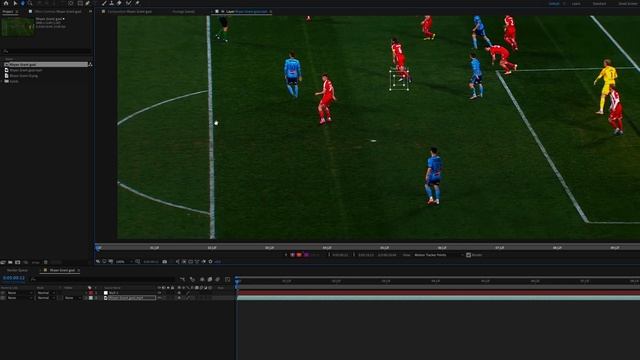The width and height of the screenshot is (640, 360).
Task: Switch to the Default workspace
Action: (554, 3)
